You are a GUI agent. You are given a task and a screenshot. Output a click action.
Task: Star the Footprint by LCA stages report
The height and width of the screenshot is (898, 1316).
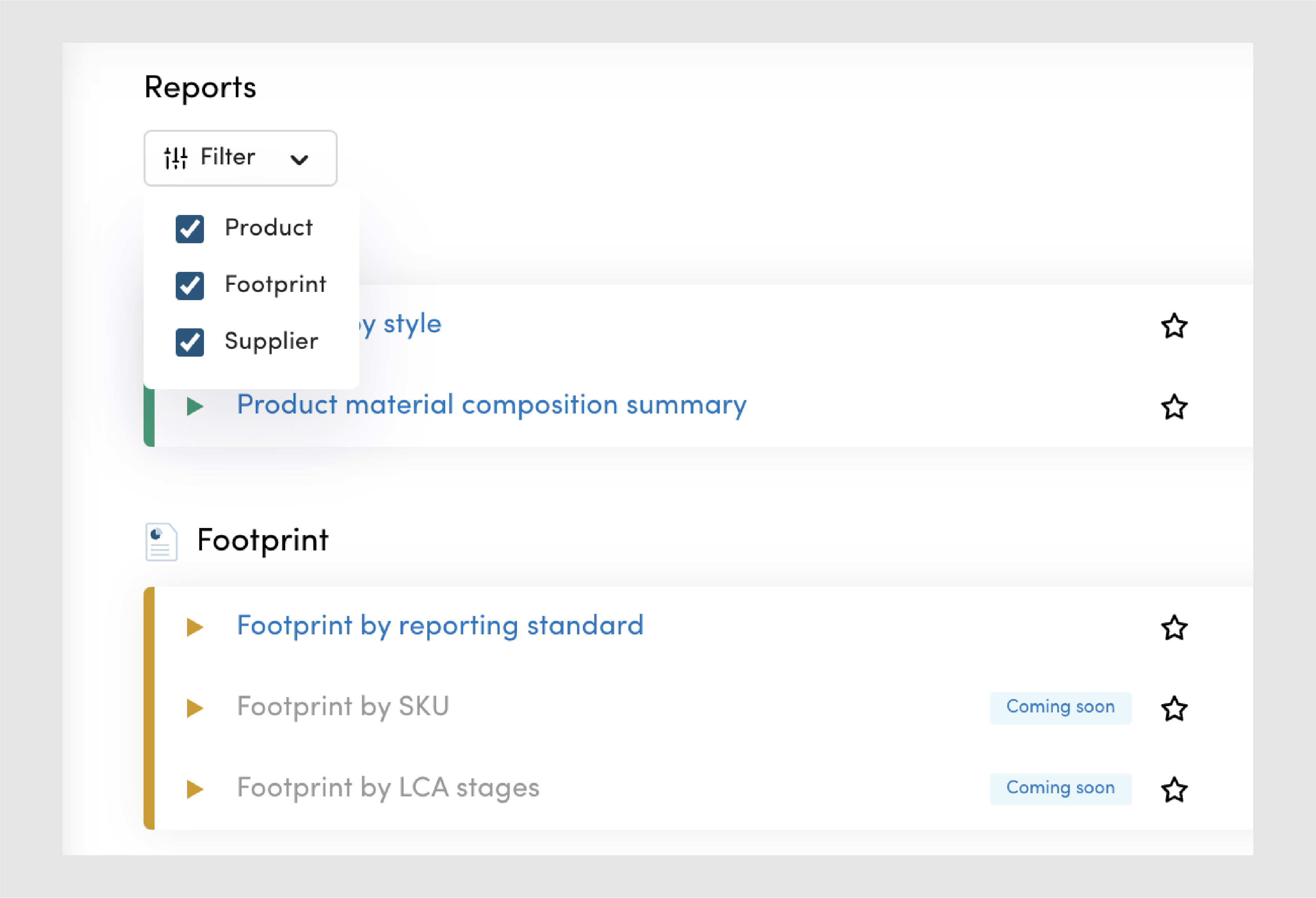point(1174,789)
